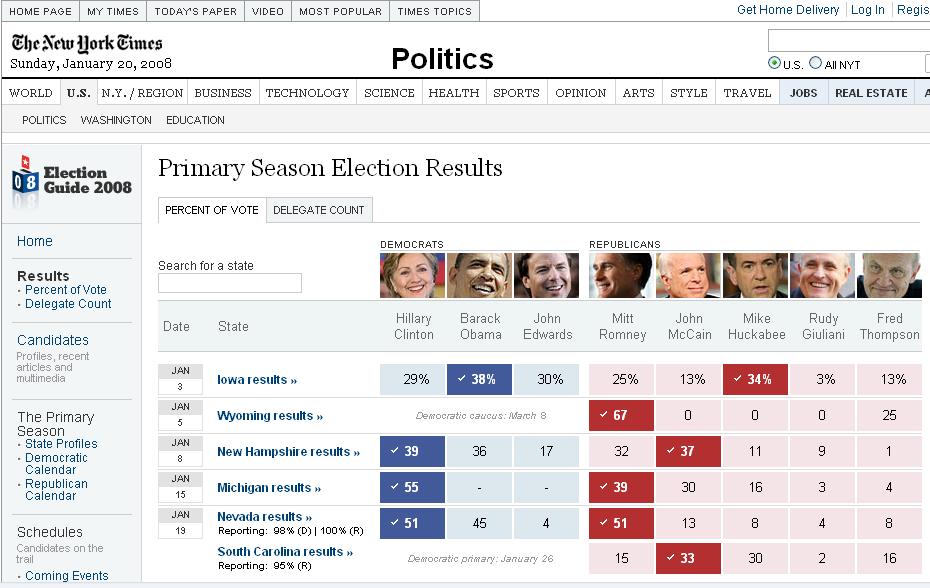Click Hillary Clinton's photo thumbnail
930x588 pixels.
[x=412, y=276]
